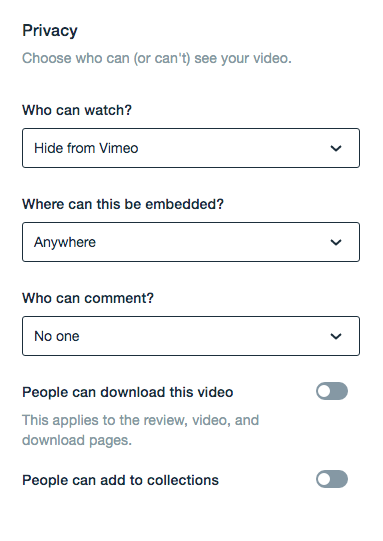Click the chevron arrow beside Anywhere
The width and height of the screenshot is (383, 541).
336,242
